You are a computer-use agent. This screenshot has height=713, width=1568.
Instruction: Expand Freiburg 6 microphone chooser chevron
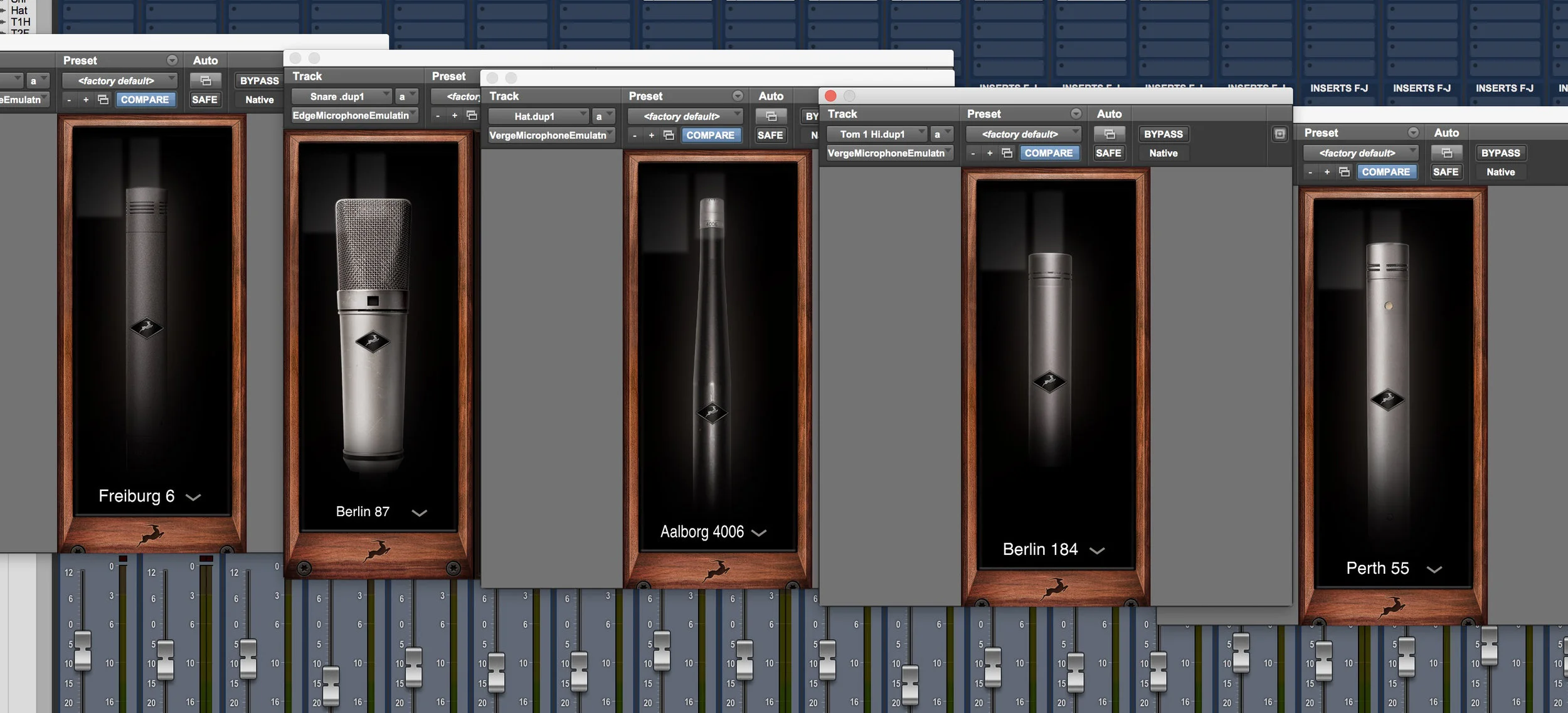193,497
